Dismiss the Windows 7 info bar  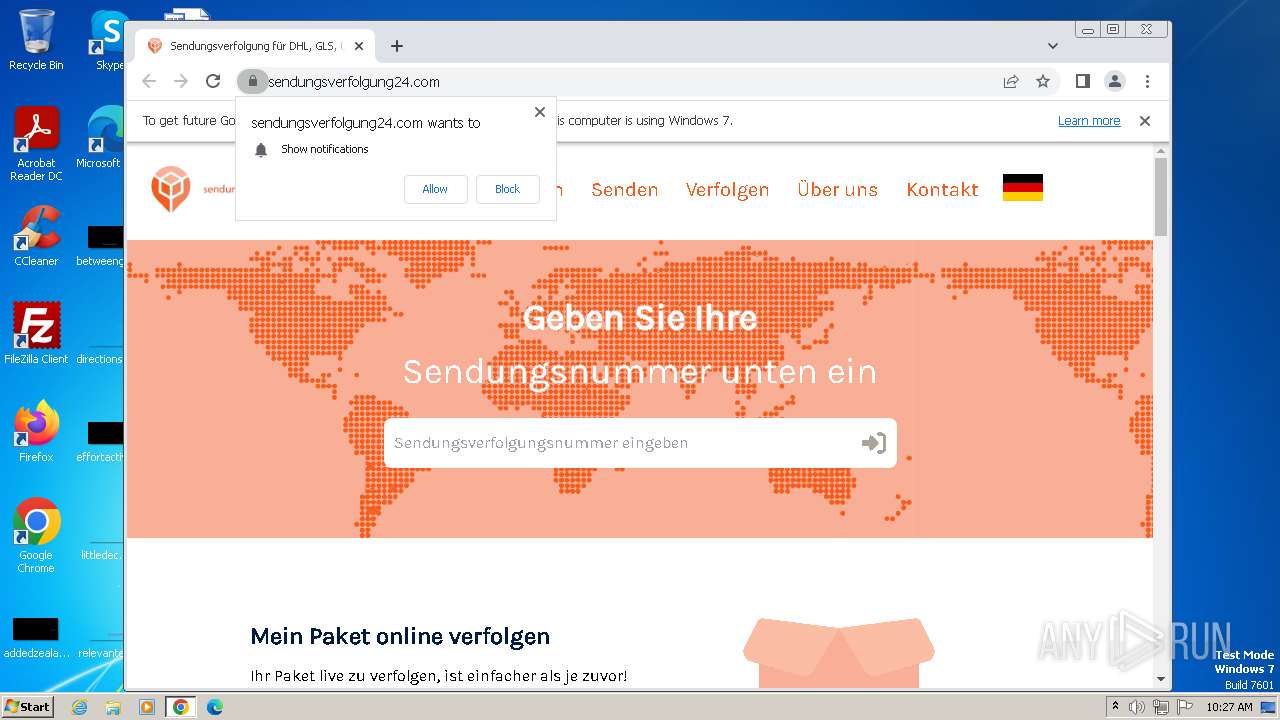[x=1145, y=121]
